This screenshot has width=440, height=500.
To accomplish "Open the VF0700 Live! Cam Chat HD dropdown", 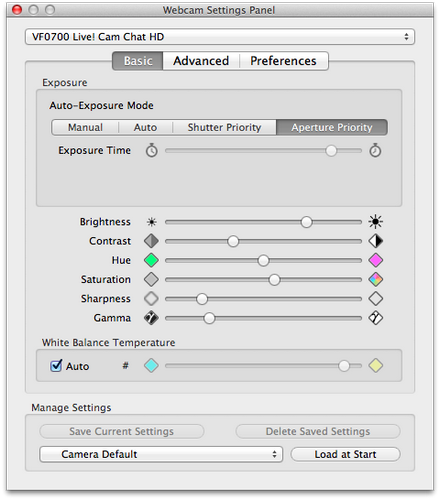I will 220,37.
